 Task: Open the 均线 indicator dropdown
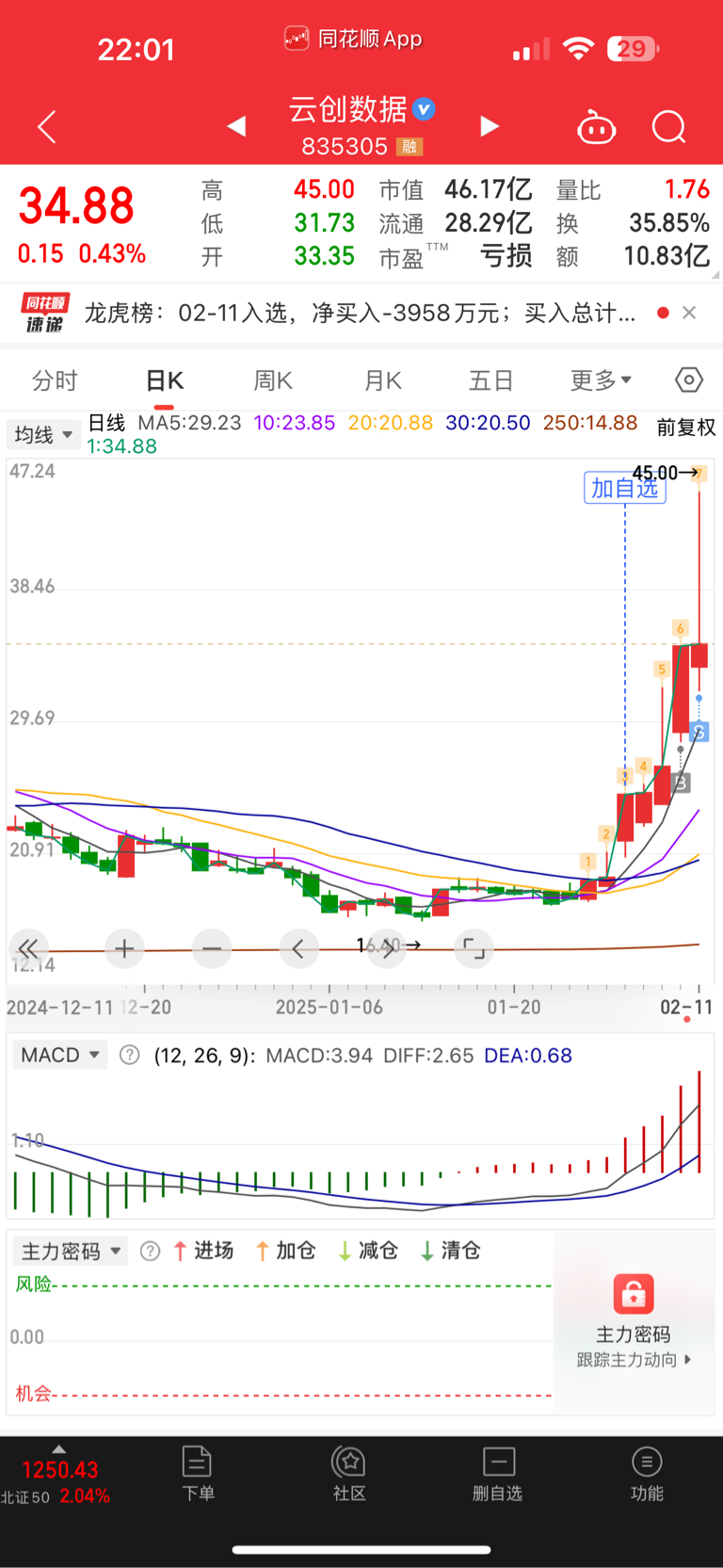point(43,434)
